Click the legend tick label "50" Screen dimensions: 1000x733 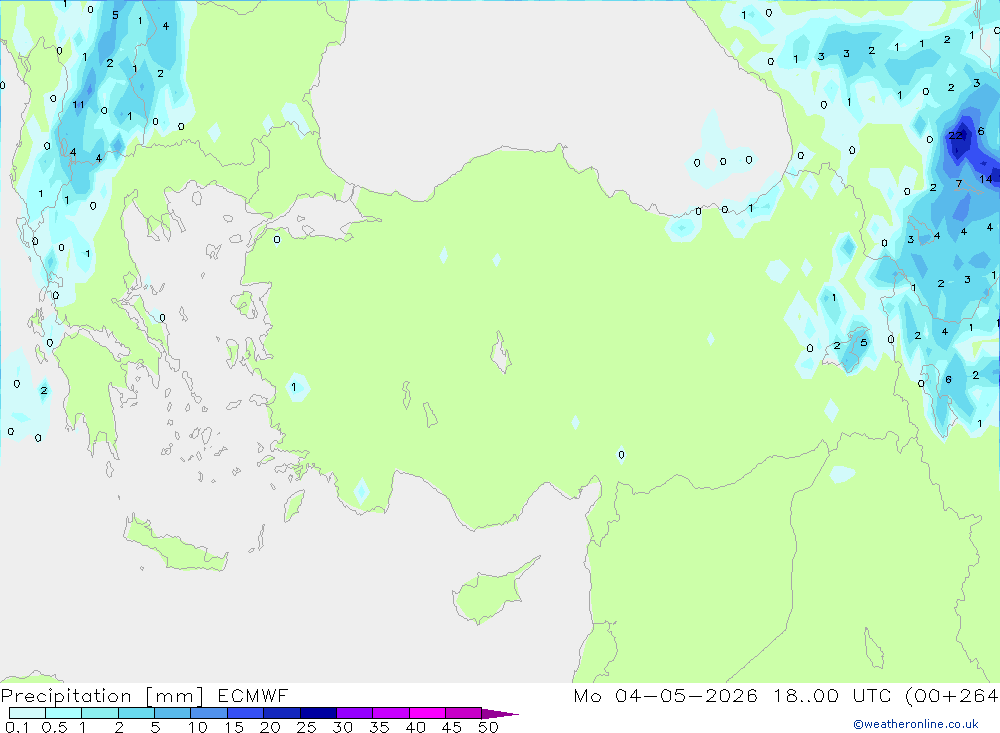tap(488, 727)
